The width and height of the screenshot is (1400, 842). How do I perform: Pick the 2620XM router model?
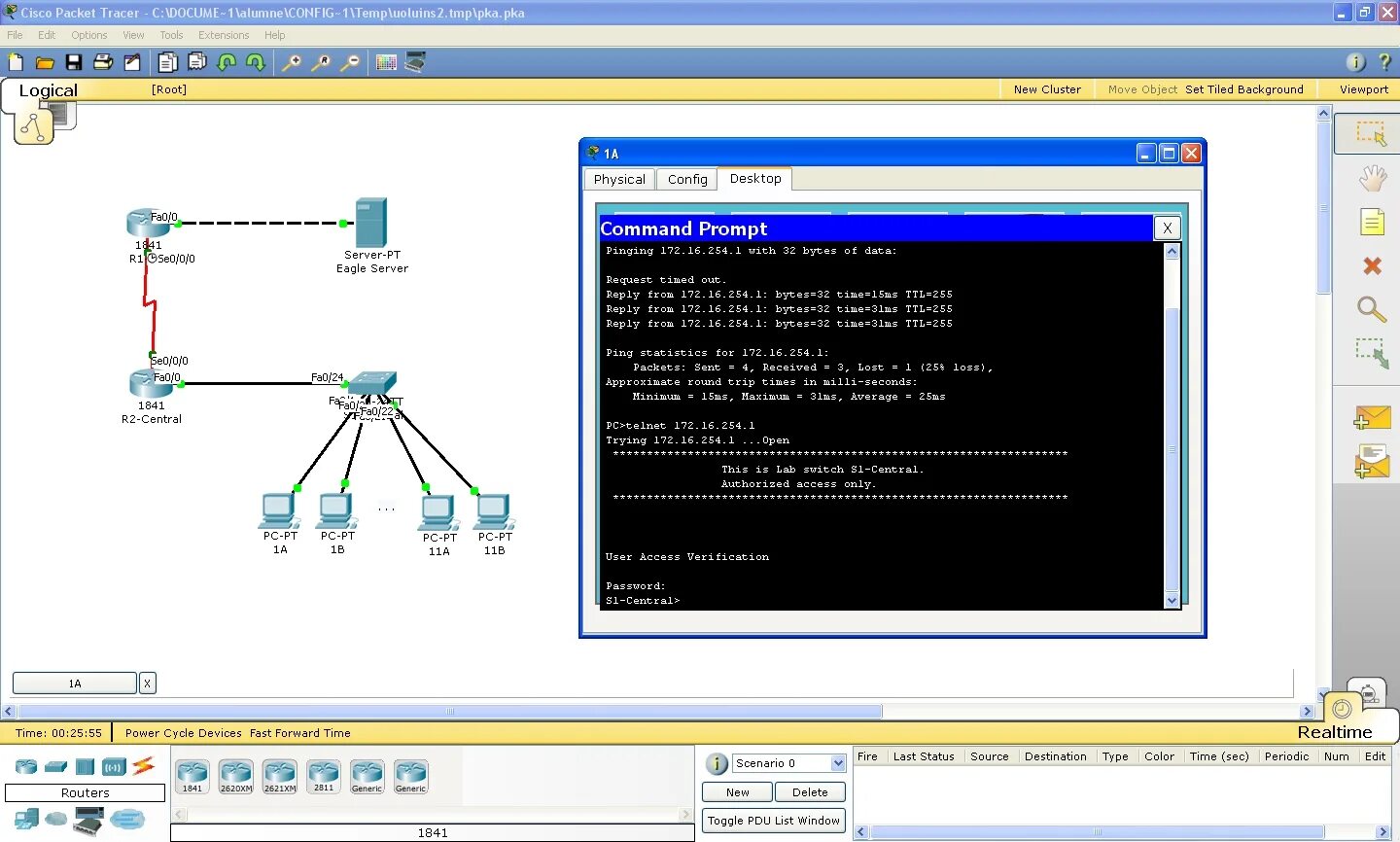click(235, 777)
